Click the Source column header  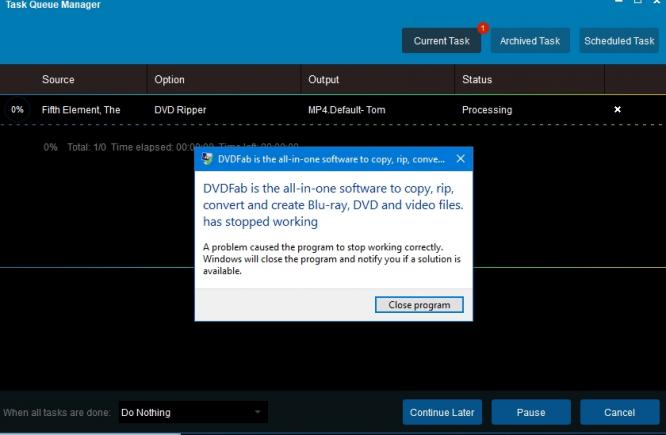58,79
